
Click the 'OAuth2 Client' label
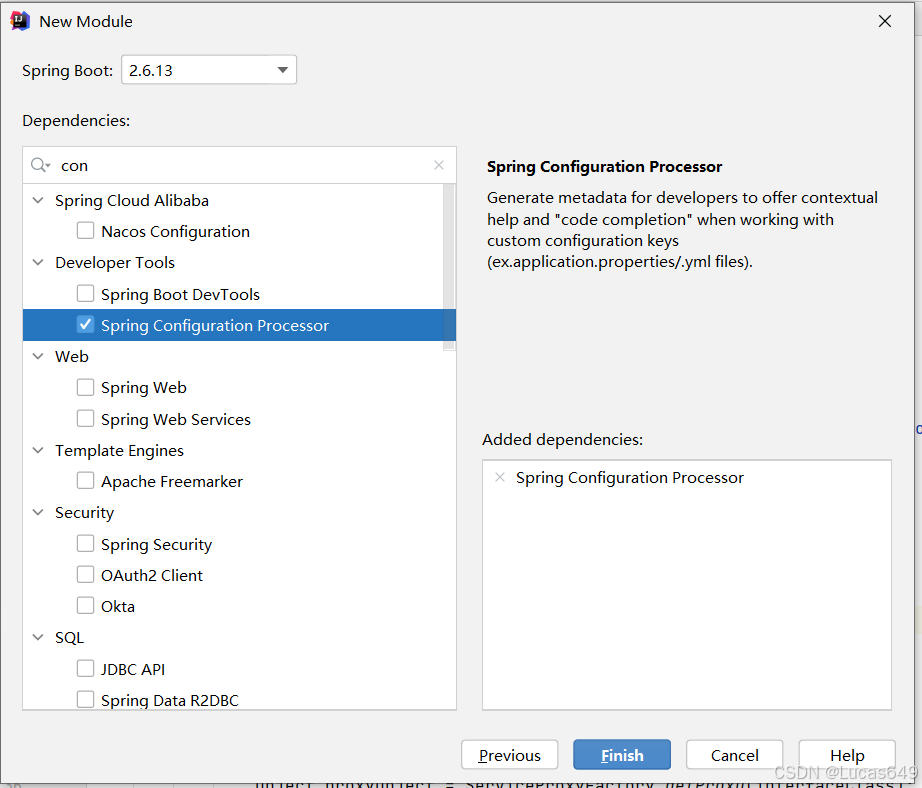pos(152,575)
